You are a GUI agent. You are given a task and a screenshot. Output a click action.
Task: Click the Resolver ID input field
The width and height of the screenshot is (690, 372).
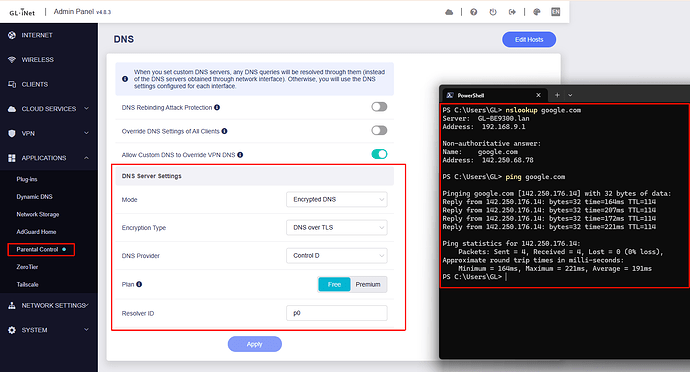(337, 313)
